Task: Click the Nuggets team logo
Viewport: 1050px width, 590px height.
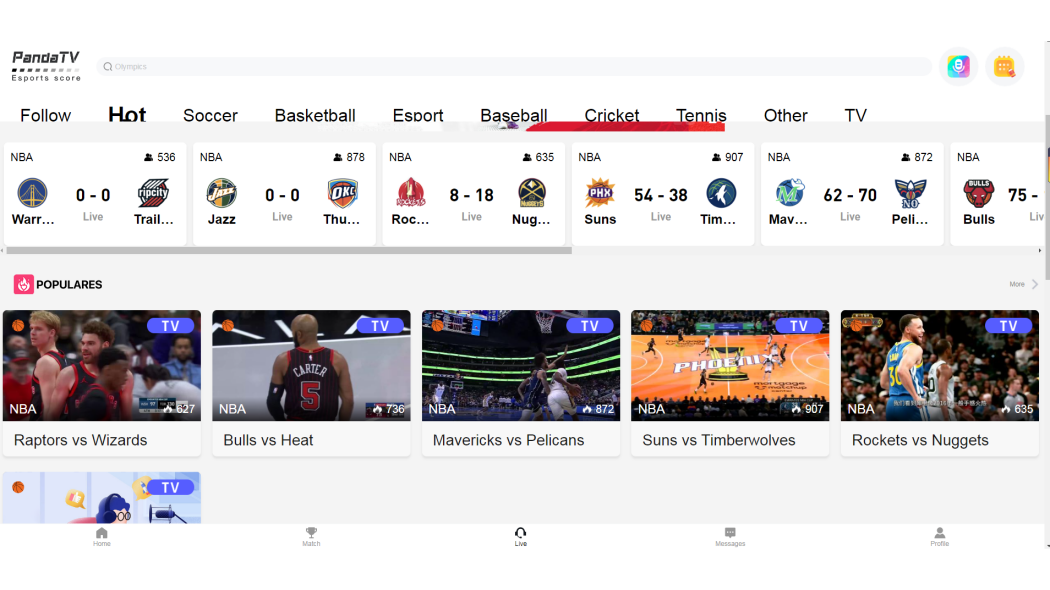Action: [532, 194]
